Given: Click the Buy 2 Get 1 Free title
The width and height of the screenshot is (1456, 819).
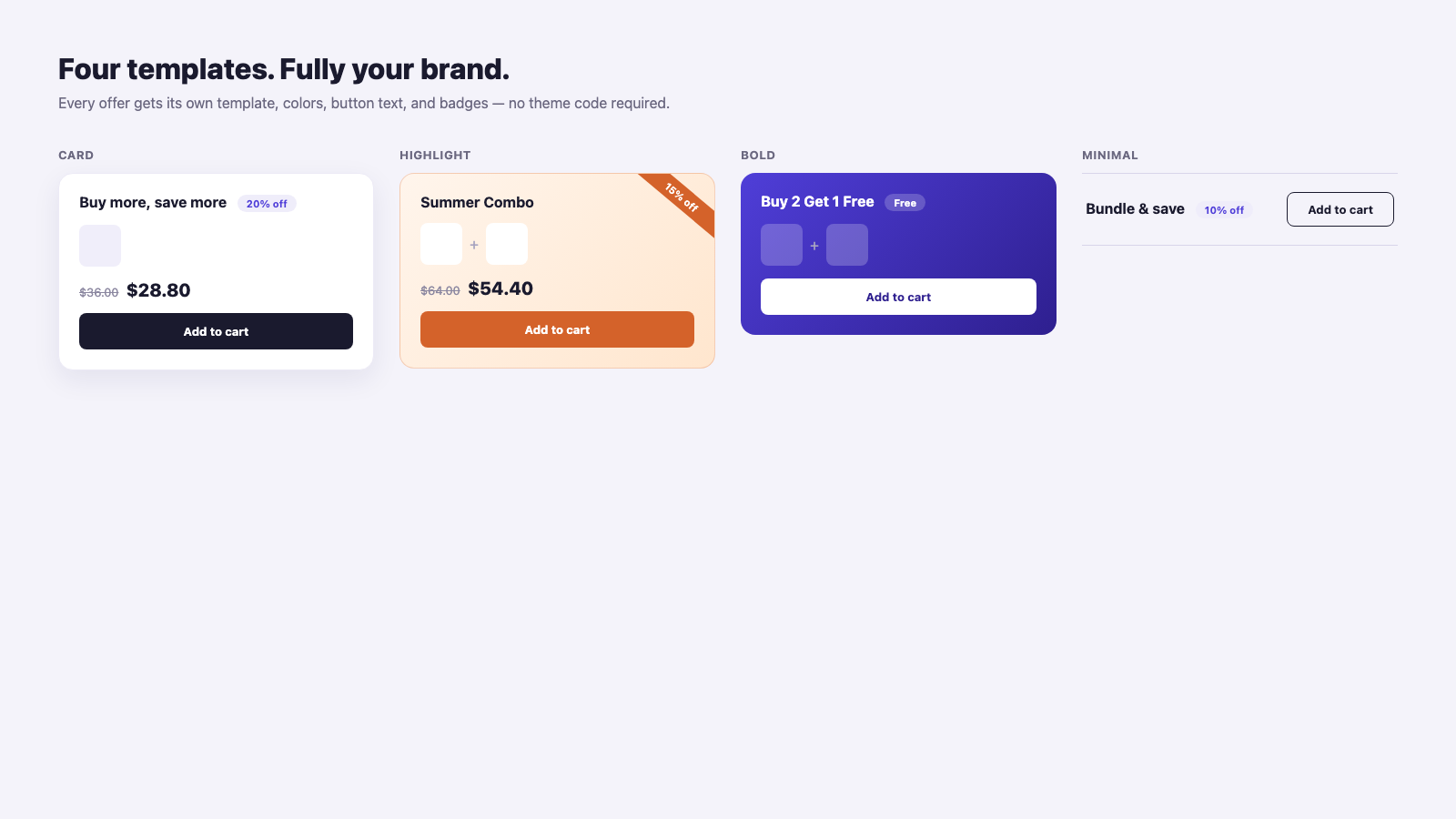Looking at the screenshot, I should coord(817,201).
